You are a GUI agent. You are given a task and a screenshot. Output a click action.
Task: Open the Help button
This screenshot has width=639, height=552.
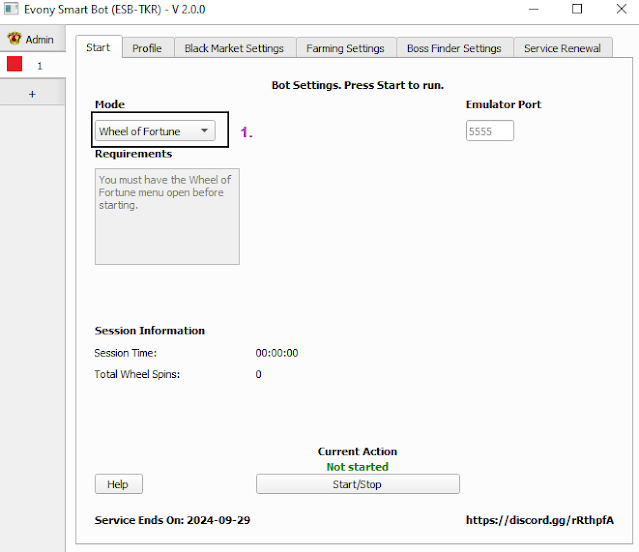click(x=119, y=484)
